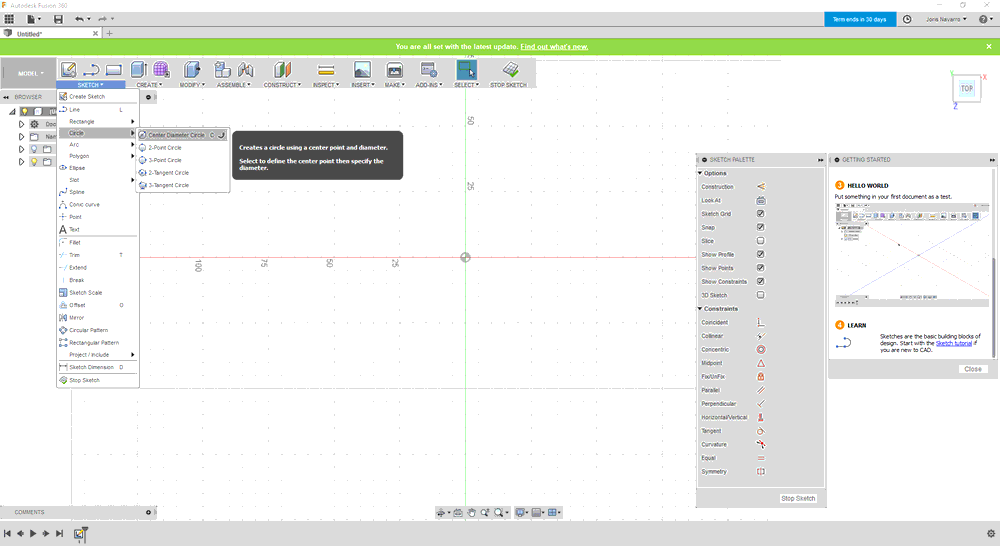The image size is (1000, 546).
Task: Choose Sketch Dimension in the Sketch menu
Action: point(97,367)
